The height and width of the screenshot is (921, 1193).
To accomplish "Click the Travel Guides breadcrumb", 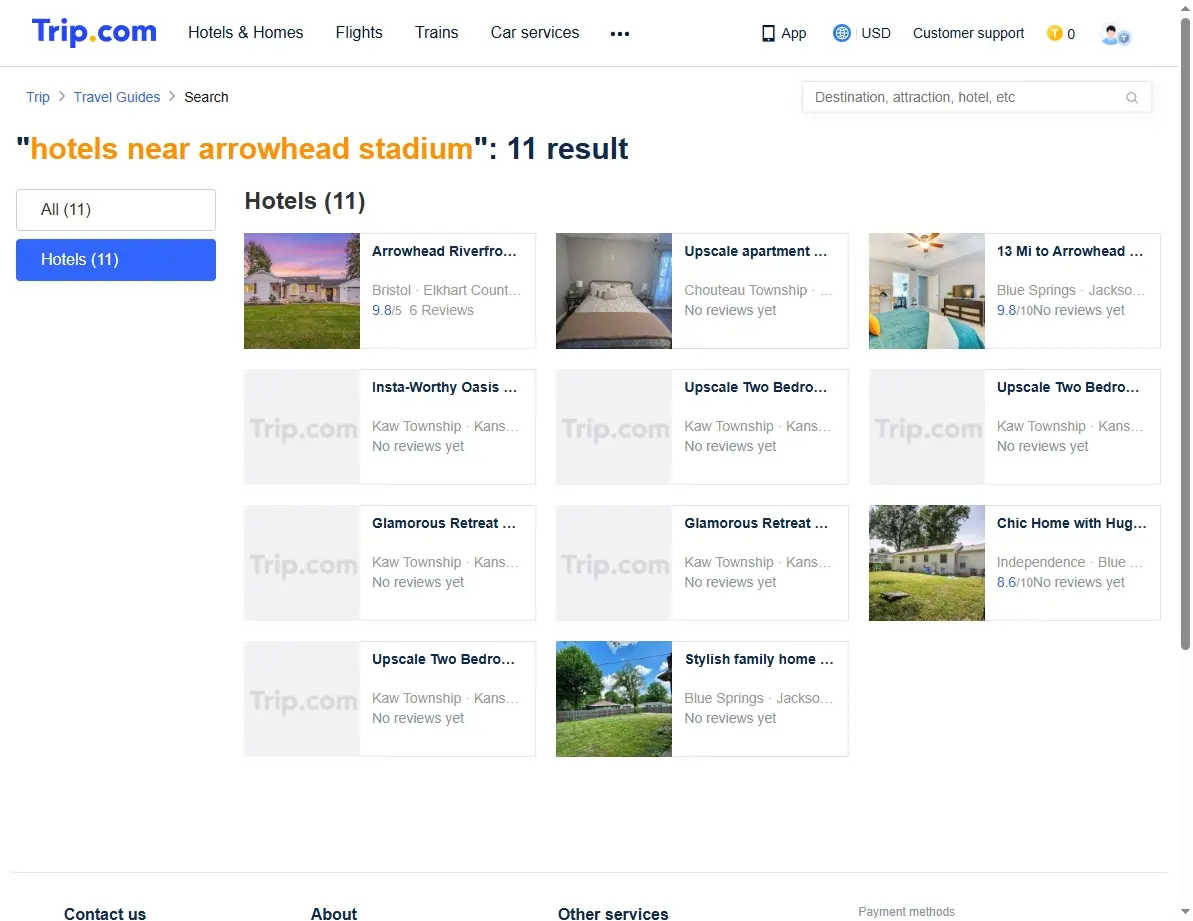I will pos(117,97).
